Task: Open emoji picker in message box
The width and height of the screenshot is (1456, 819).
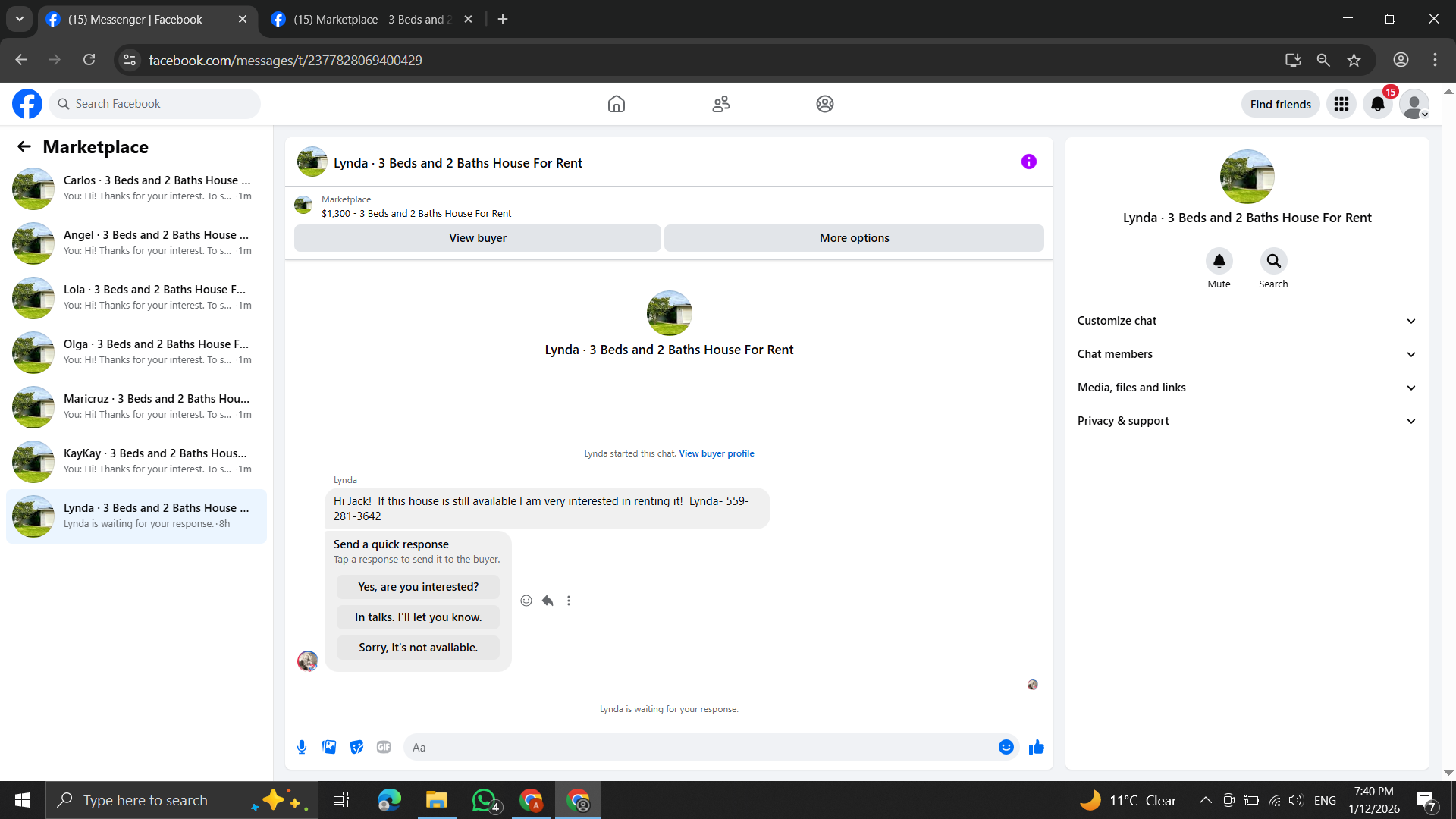Action: 1006,747
